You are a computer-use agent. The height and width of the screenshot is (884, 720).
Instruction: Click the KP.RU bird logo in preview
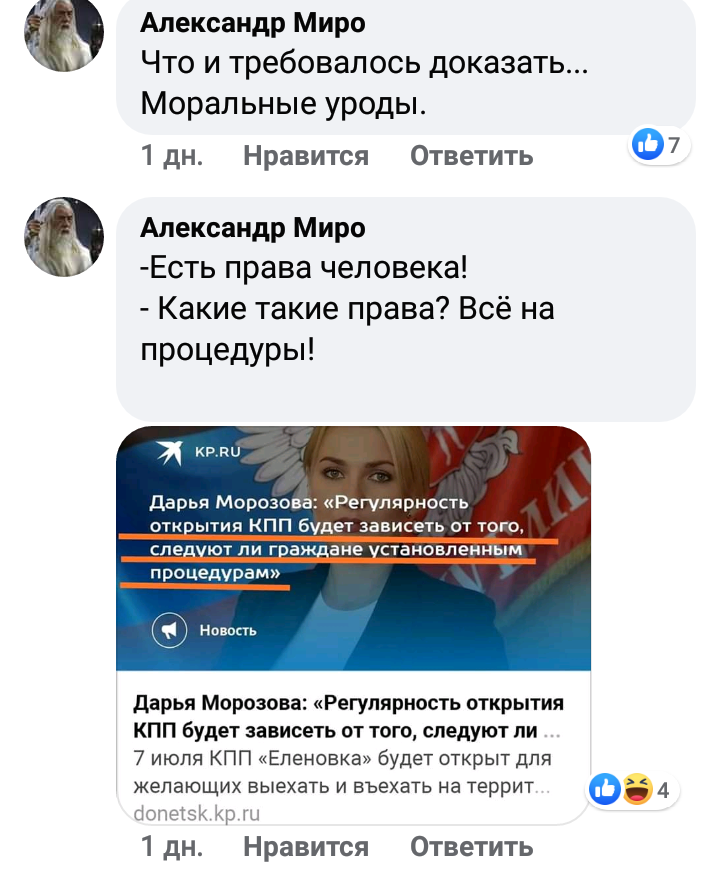(x=170, y=452)
